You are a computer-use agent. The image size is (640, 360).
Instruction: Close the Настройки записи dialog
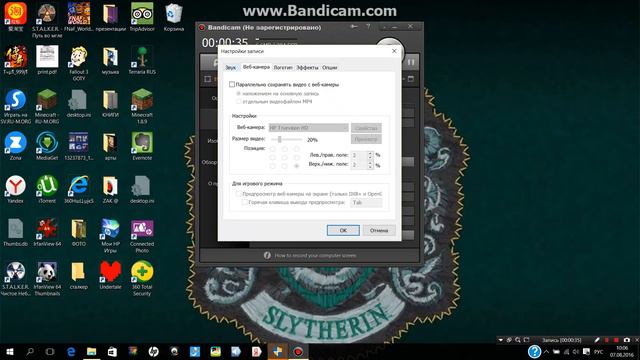394,51
